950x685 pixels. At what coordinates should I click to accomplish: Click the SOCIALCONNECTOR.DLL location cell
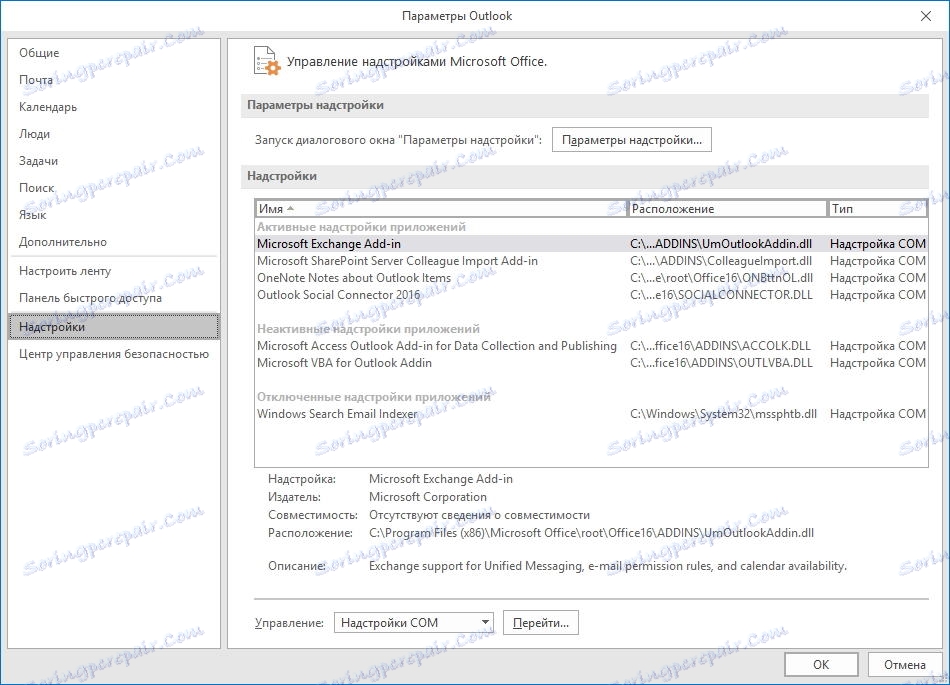[x=722, y=295]
